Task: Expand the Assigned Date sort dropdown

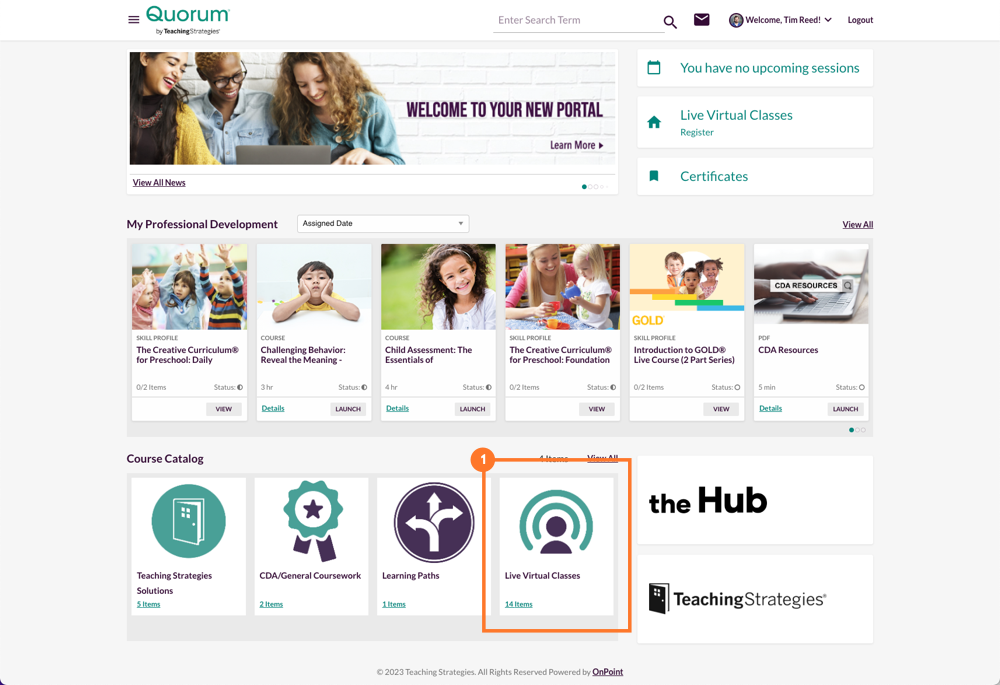Action: pyautogui.click(x=383, y=224)
